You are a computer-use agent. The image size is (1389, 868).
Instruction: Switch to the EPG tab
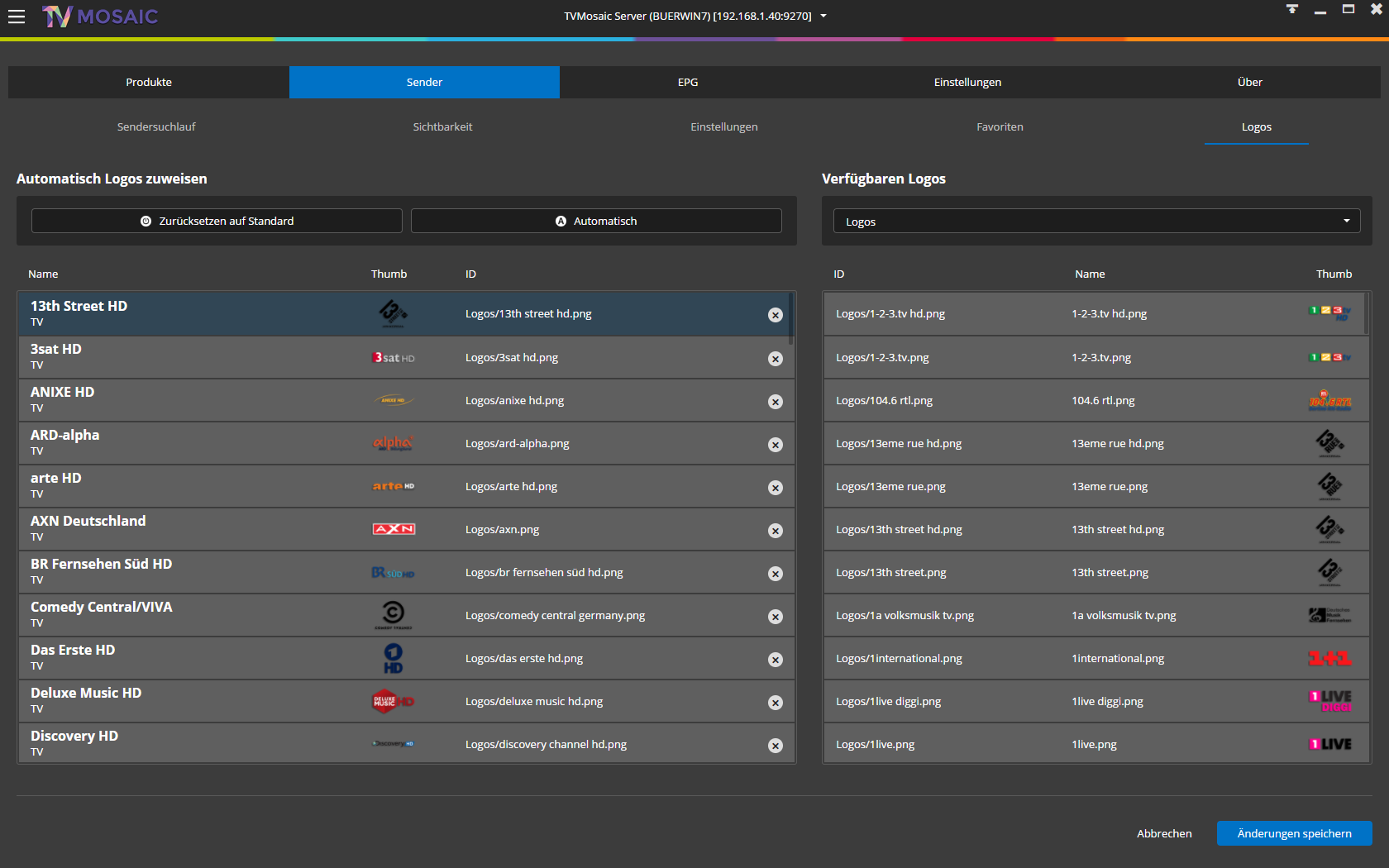tap(688, 82)
